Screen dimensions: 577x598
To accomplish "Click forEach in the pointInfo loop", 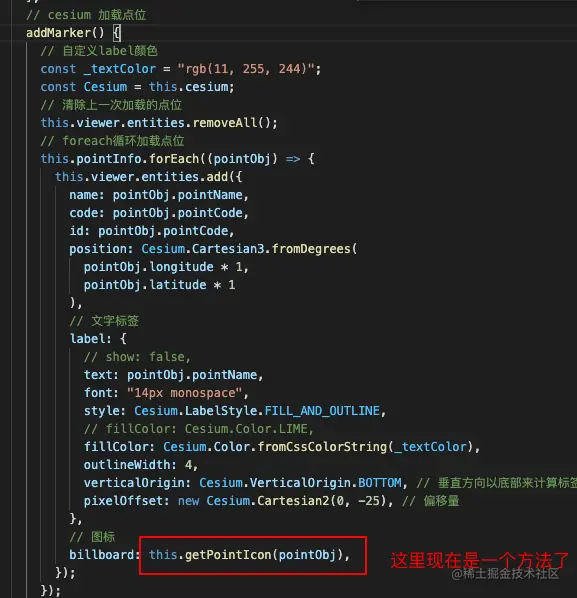I will point(174,159).
